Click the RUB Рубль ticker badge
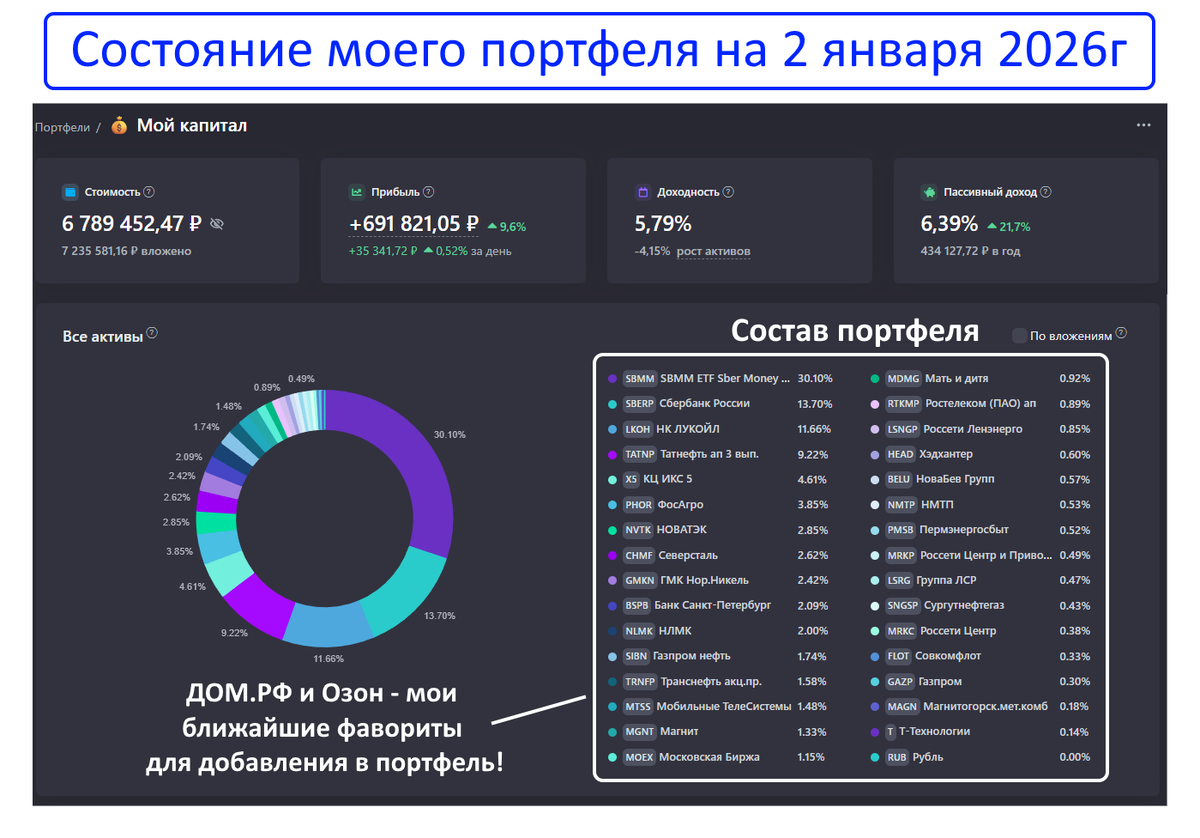Image resolution: width=1200 pixels, height=838 pixels. click(897, 757)
